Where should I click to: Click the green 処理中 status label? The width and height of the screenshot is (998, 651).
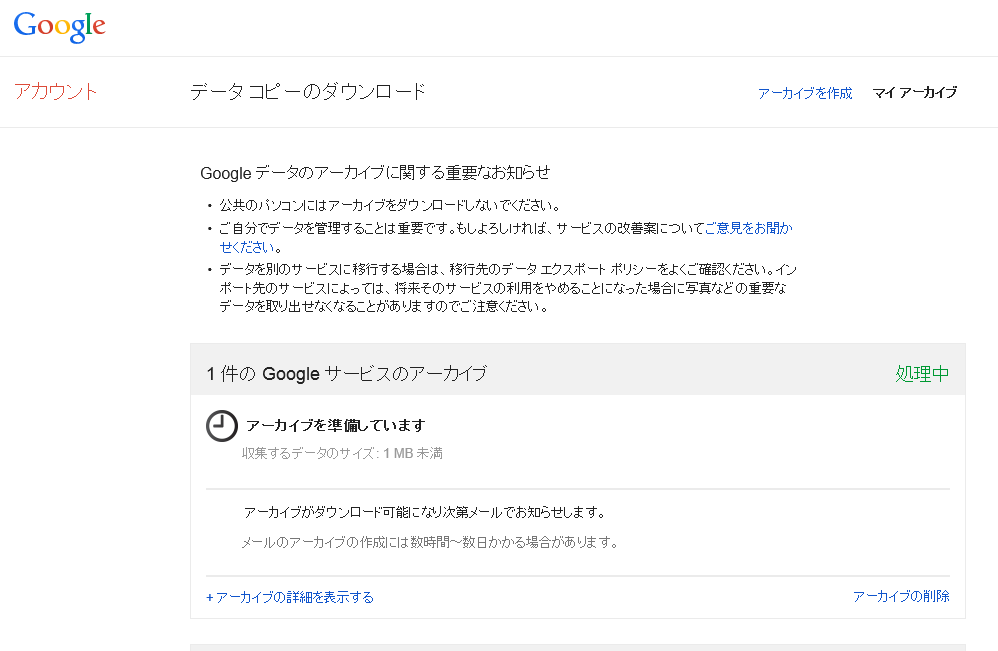[922, 374]
